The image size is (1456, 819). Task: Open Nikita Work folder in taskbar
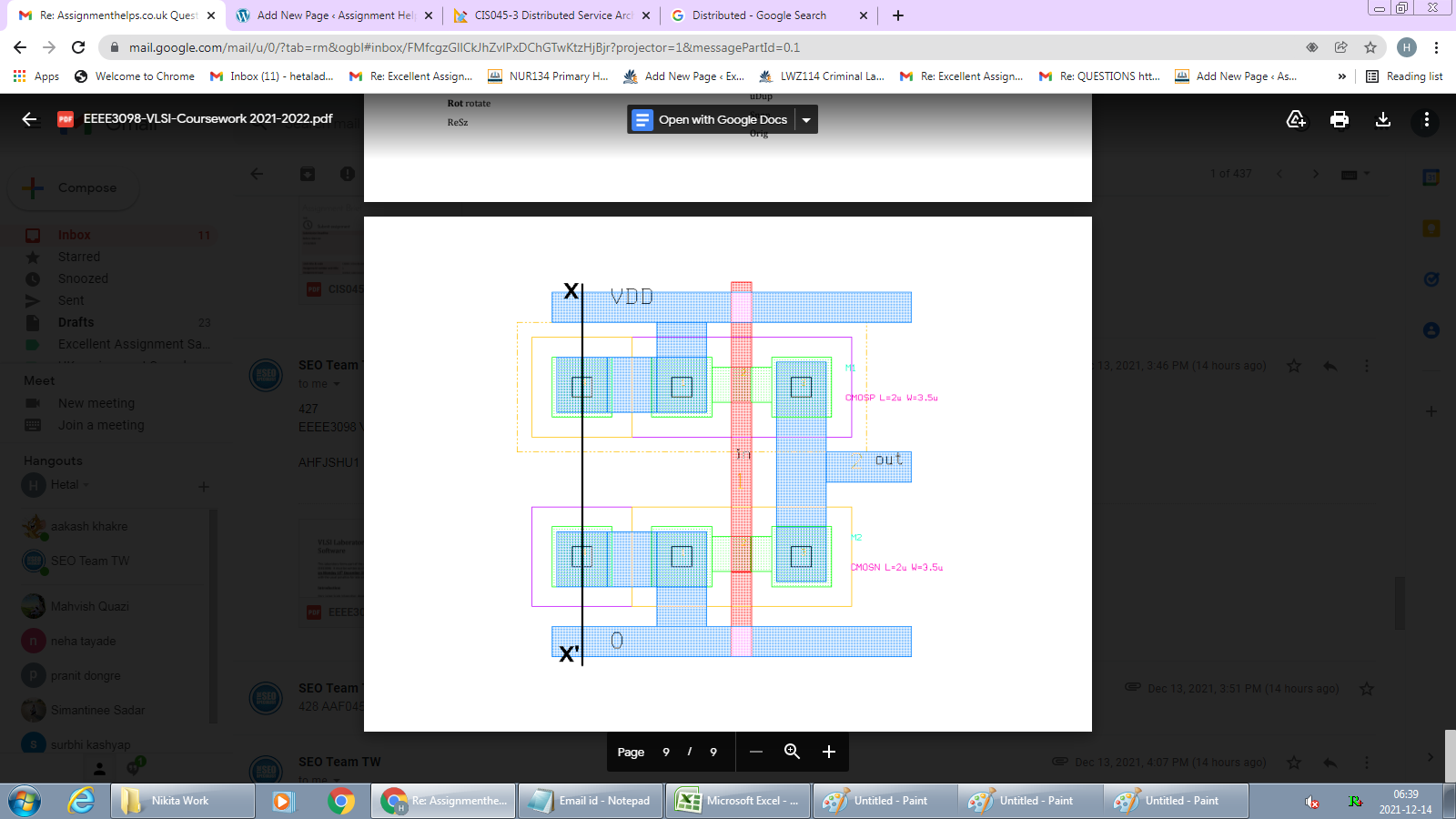[x=182, y=801]
